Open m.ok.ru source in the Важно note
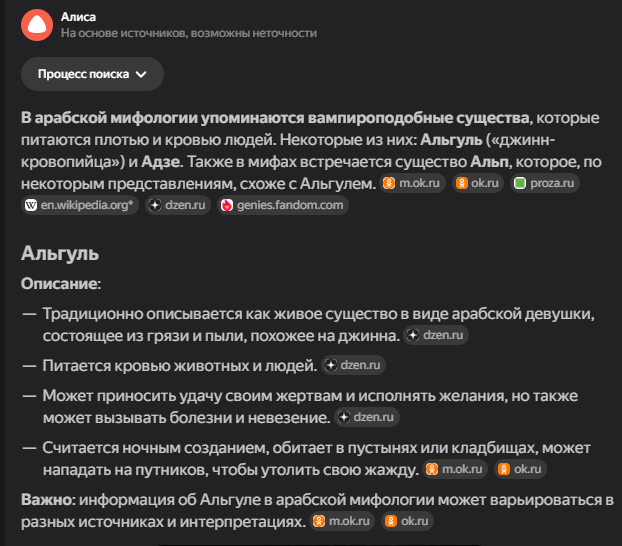This screenshot has width=622, height=546. point(342,521)
